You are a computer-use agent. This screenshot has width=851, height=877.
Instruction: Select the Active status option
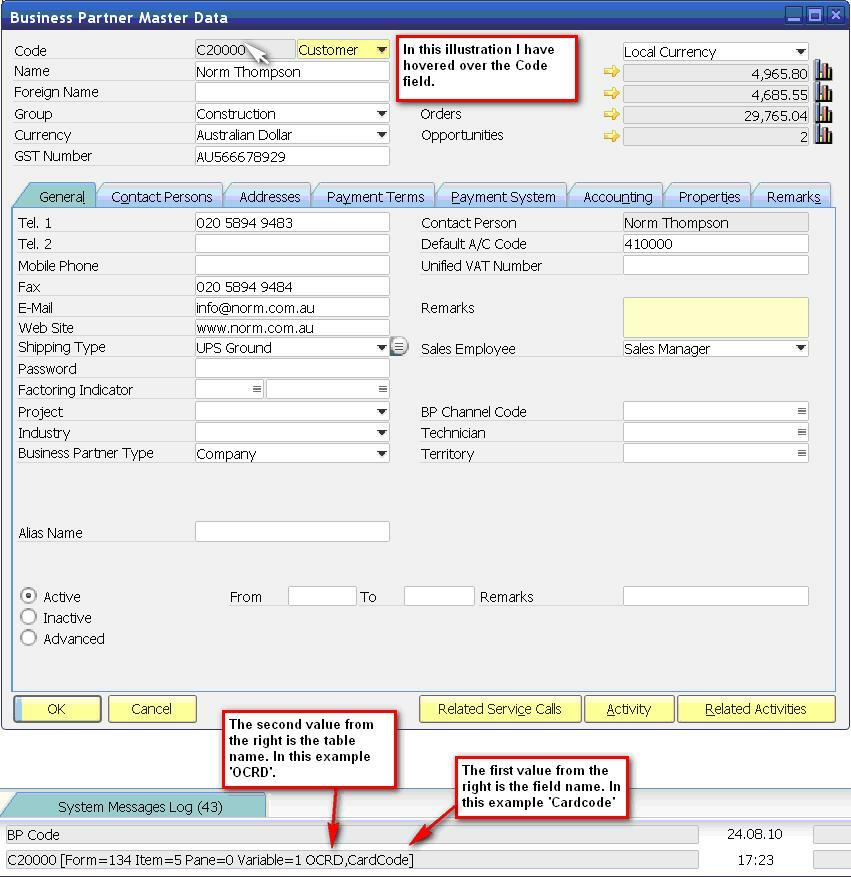(28, 597)
